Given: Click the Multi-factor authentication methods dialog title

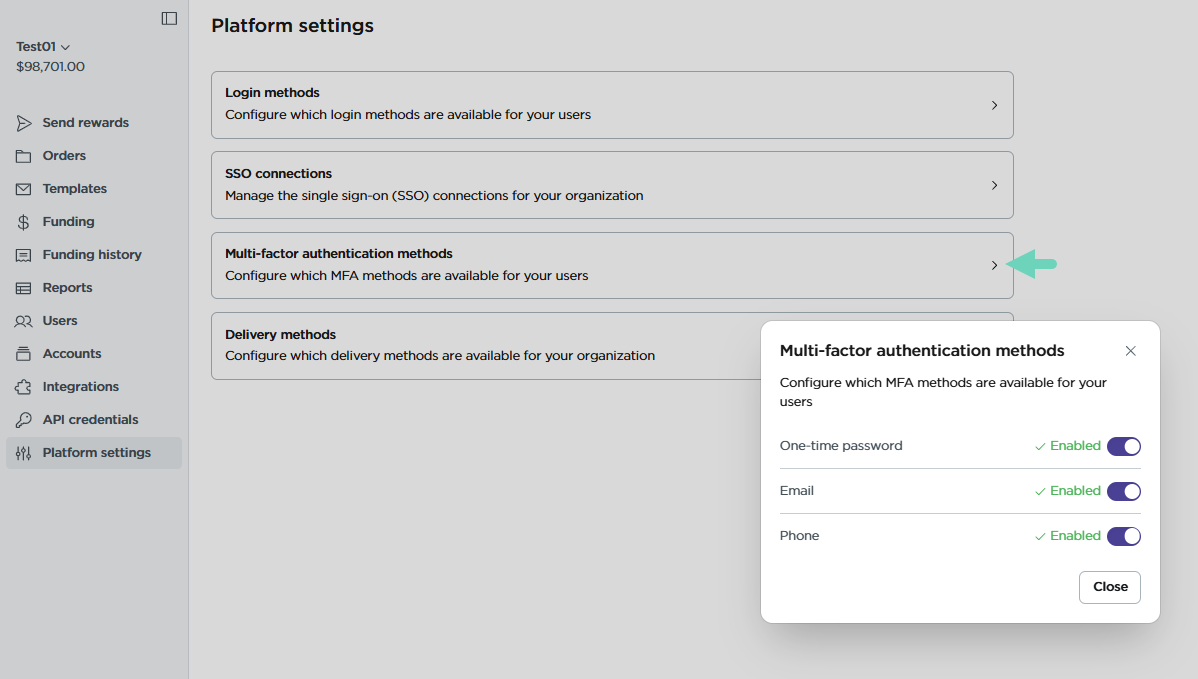Looking at the screenshot, I should click(x=921, y=351).
